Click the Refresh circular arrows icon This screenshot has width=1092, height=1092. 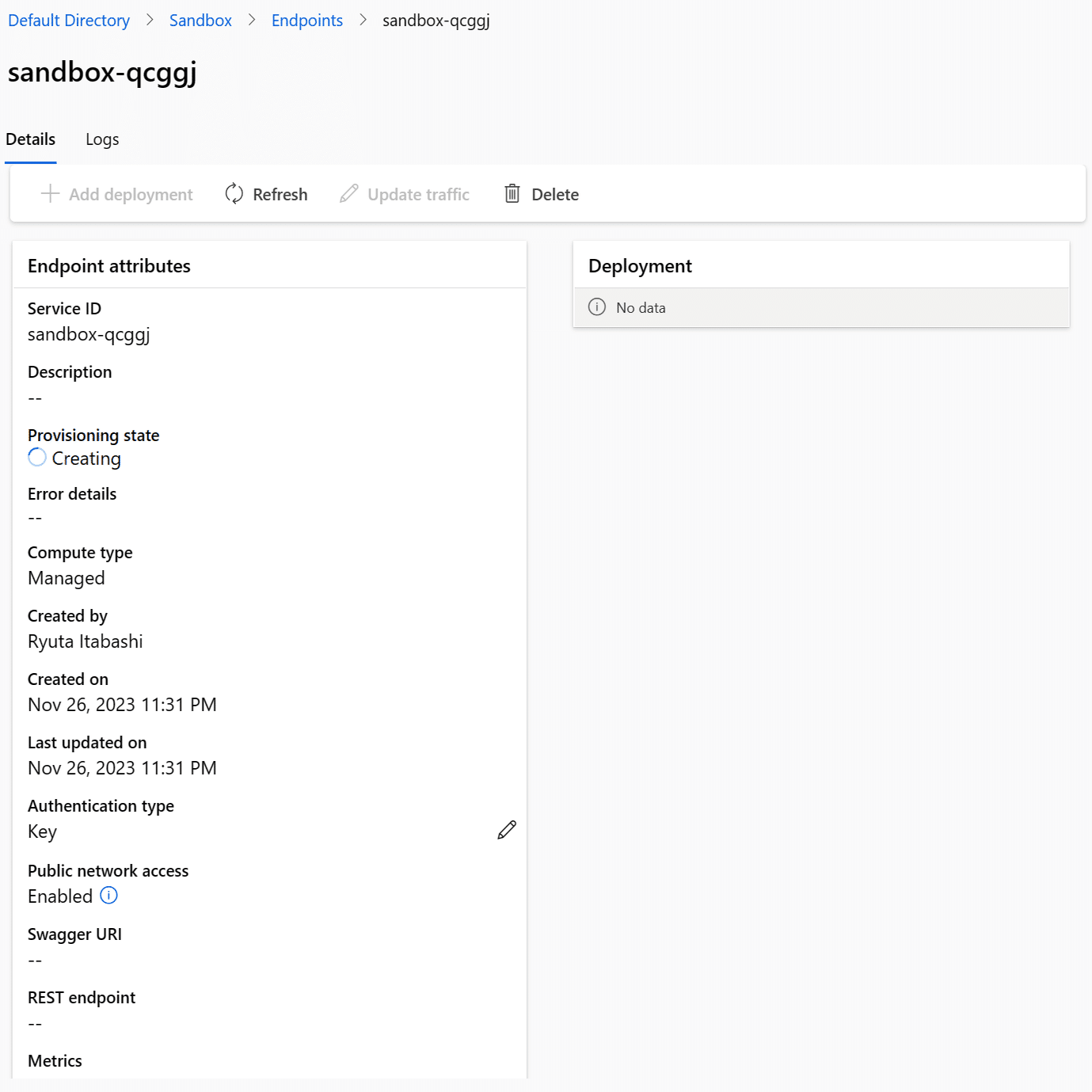234,194
